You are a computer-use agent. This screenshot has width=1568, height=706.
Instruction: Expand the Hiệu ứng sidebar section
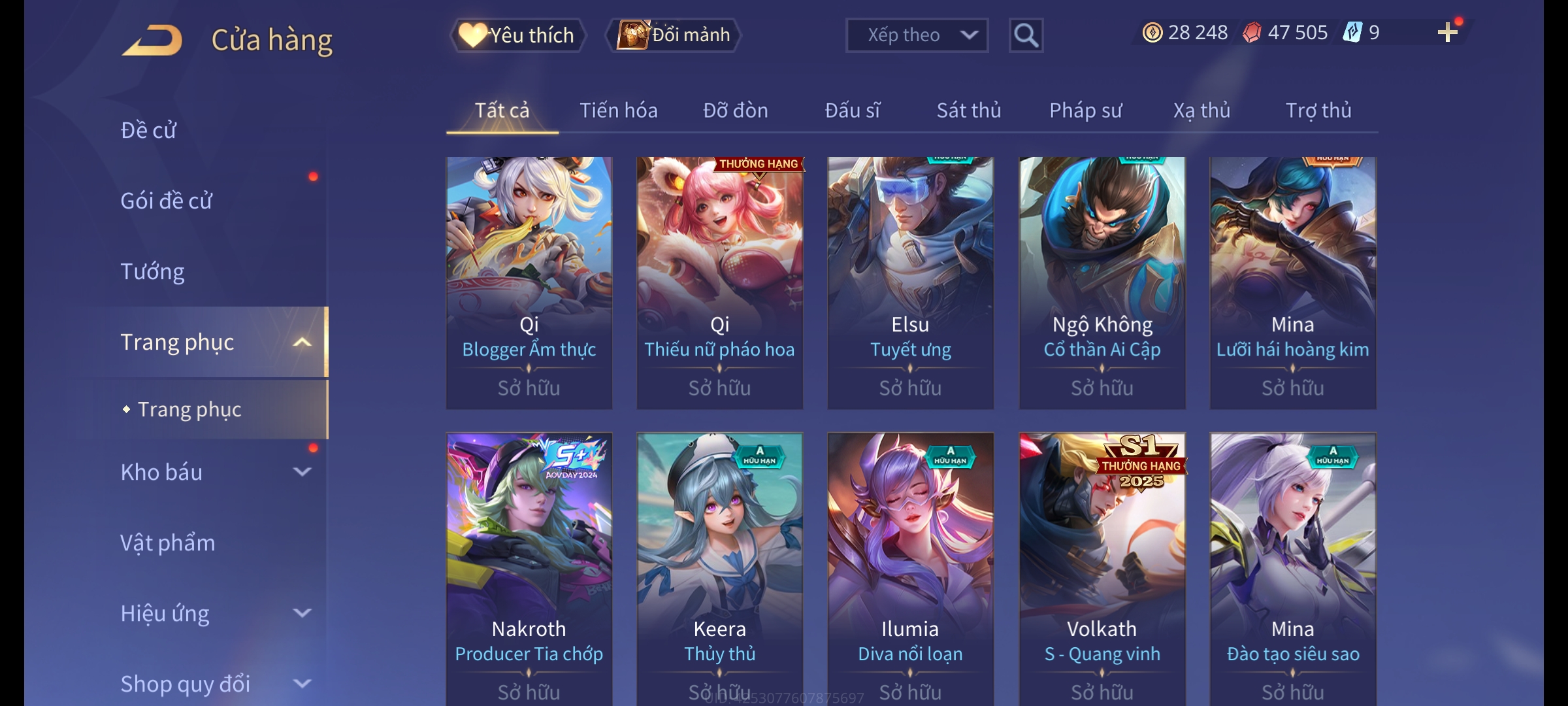pyautogui.click(x=302, y=613)
